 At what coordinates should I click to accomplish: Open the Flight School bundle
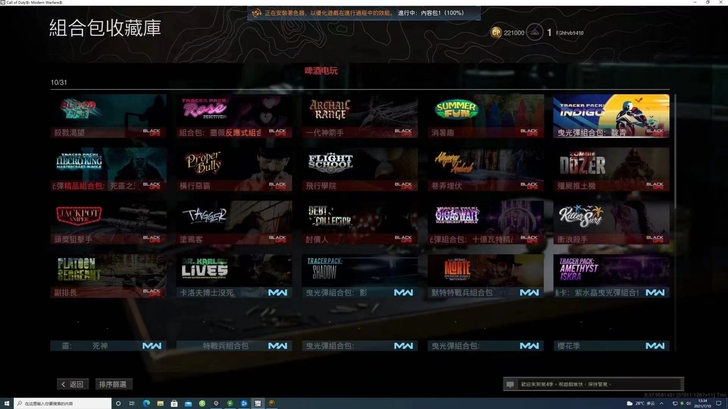(x=360, y=169)
